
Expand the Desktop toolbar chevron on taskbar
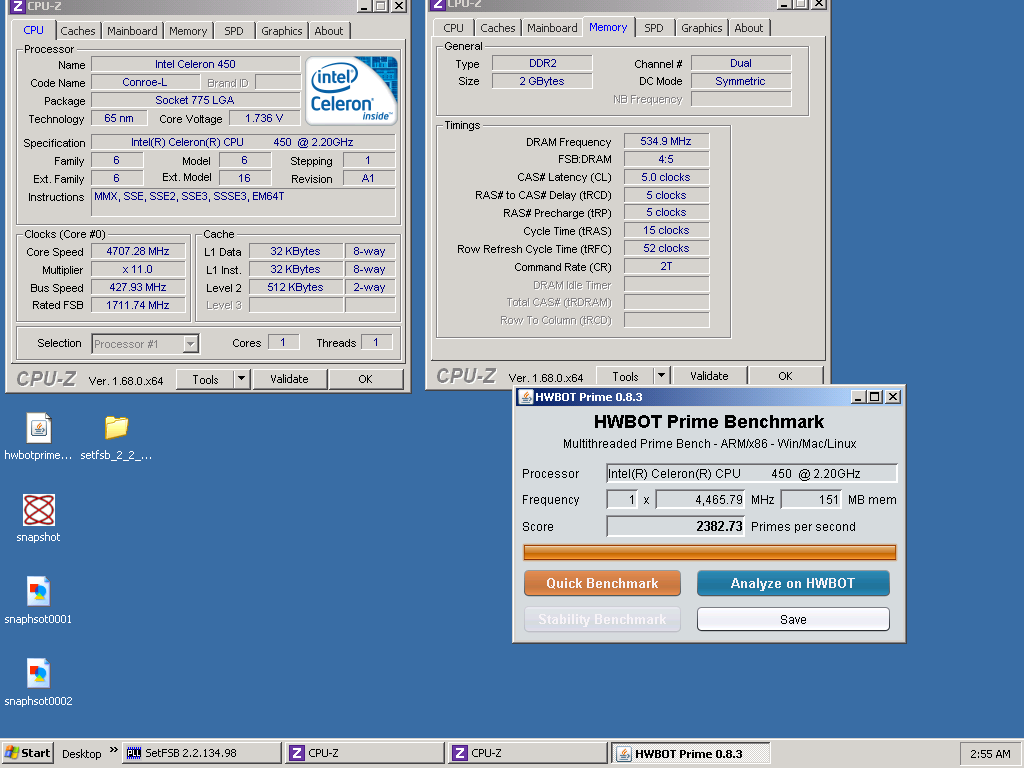[x=114, y=750]
